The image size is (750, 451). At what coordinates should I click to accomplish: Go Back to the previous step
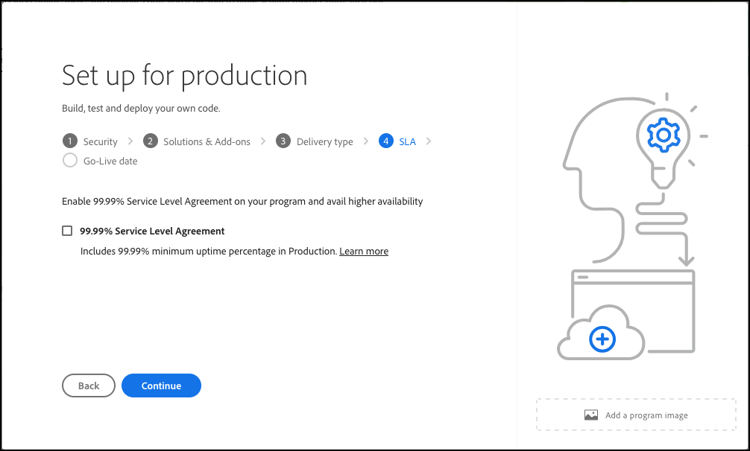tap(88, 385)
